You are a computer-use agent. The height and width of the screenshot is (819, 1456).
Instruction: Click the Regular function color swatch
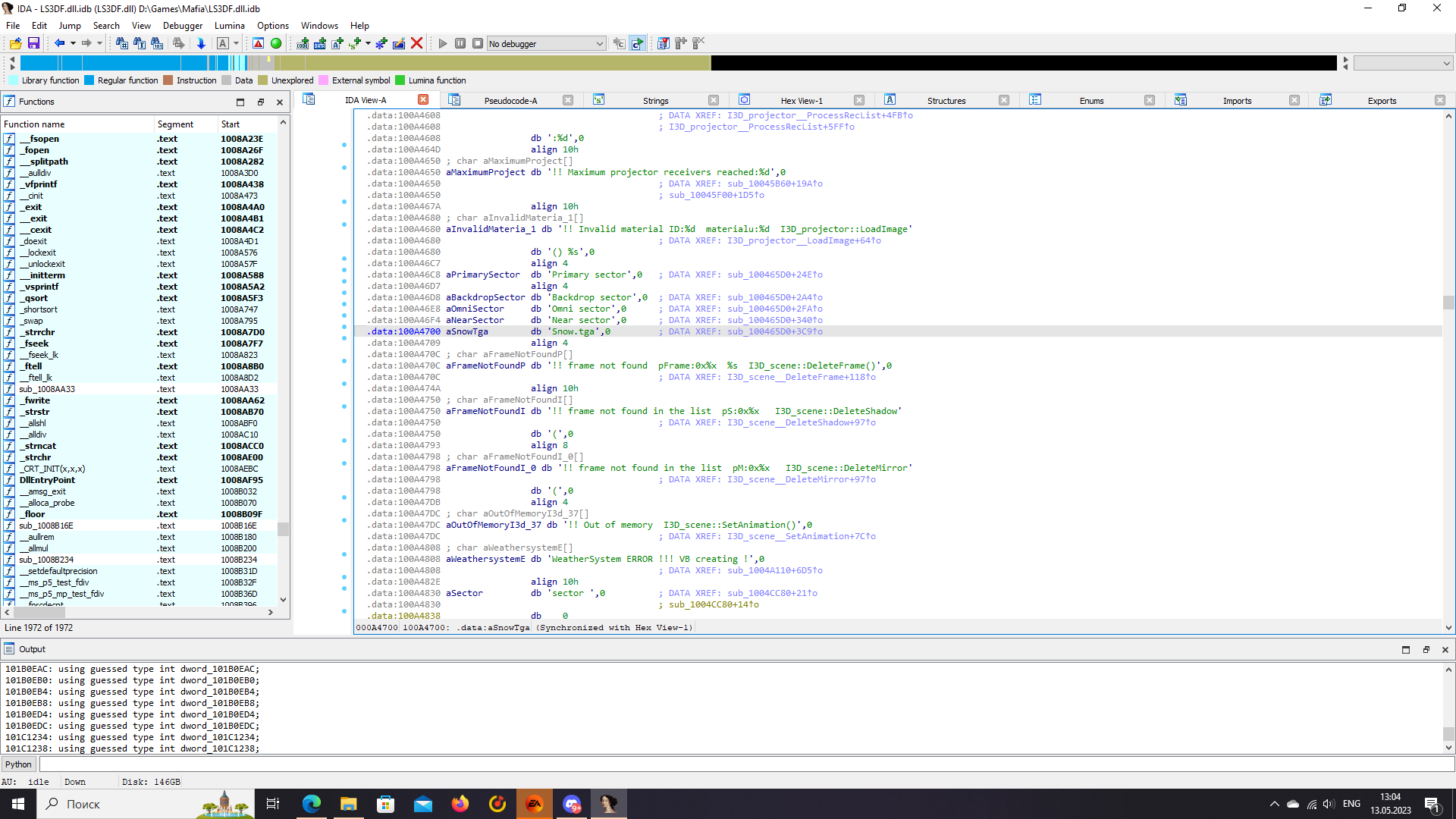click(x=89, y=80)
